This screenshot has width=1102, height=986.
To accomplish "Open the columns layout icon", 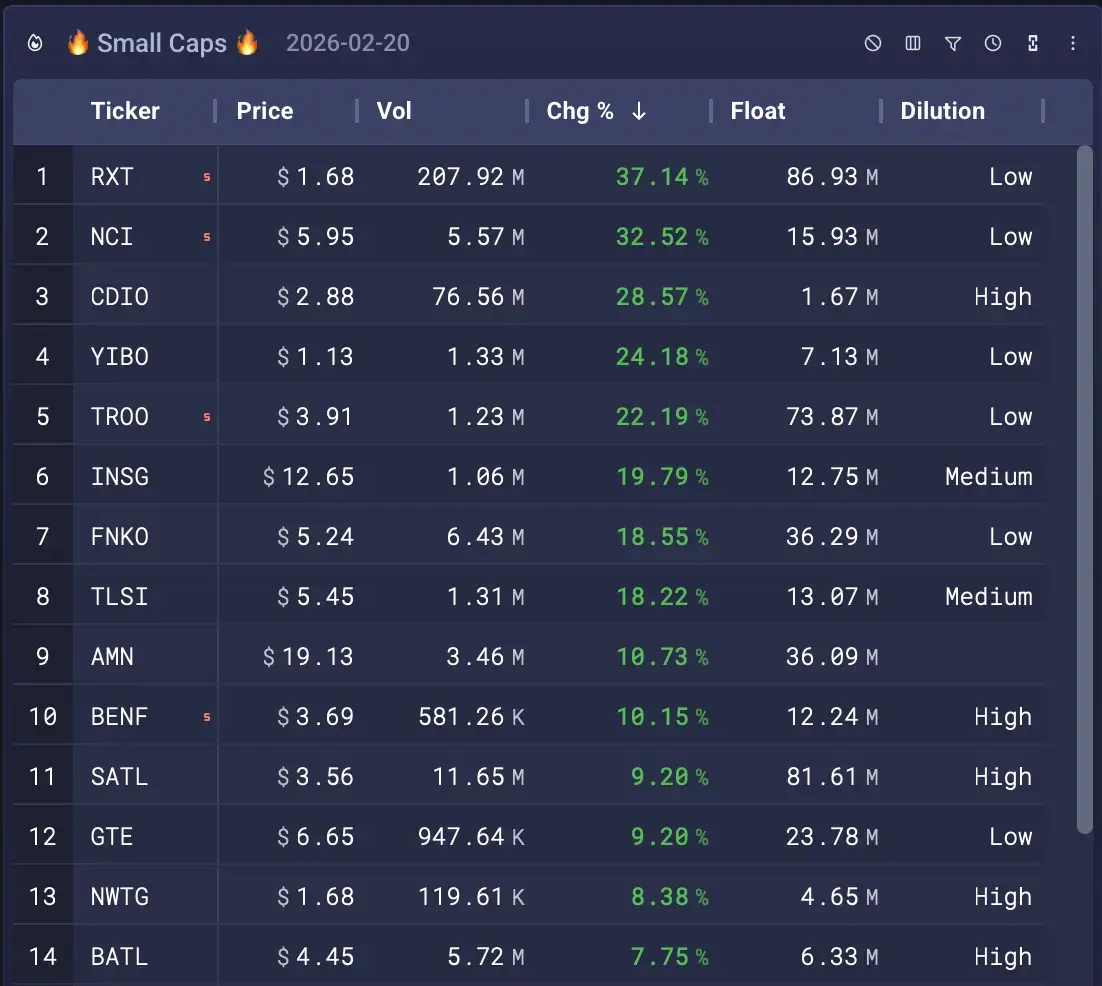I will pyautogui.click(x=913, y=44).
